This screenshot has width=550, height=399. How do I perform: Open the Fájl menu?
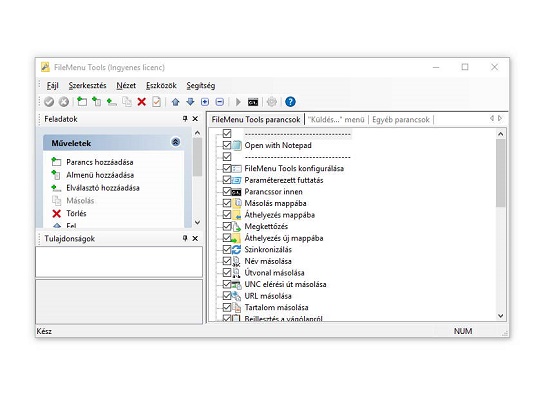(x=52, y=86)
